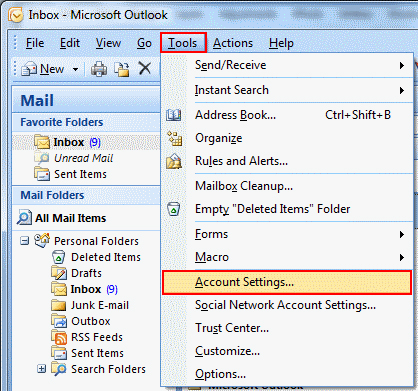Open the Actions menu
This screenshot has width=418, height=391.
click(233, 43)
